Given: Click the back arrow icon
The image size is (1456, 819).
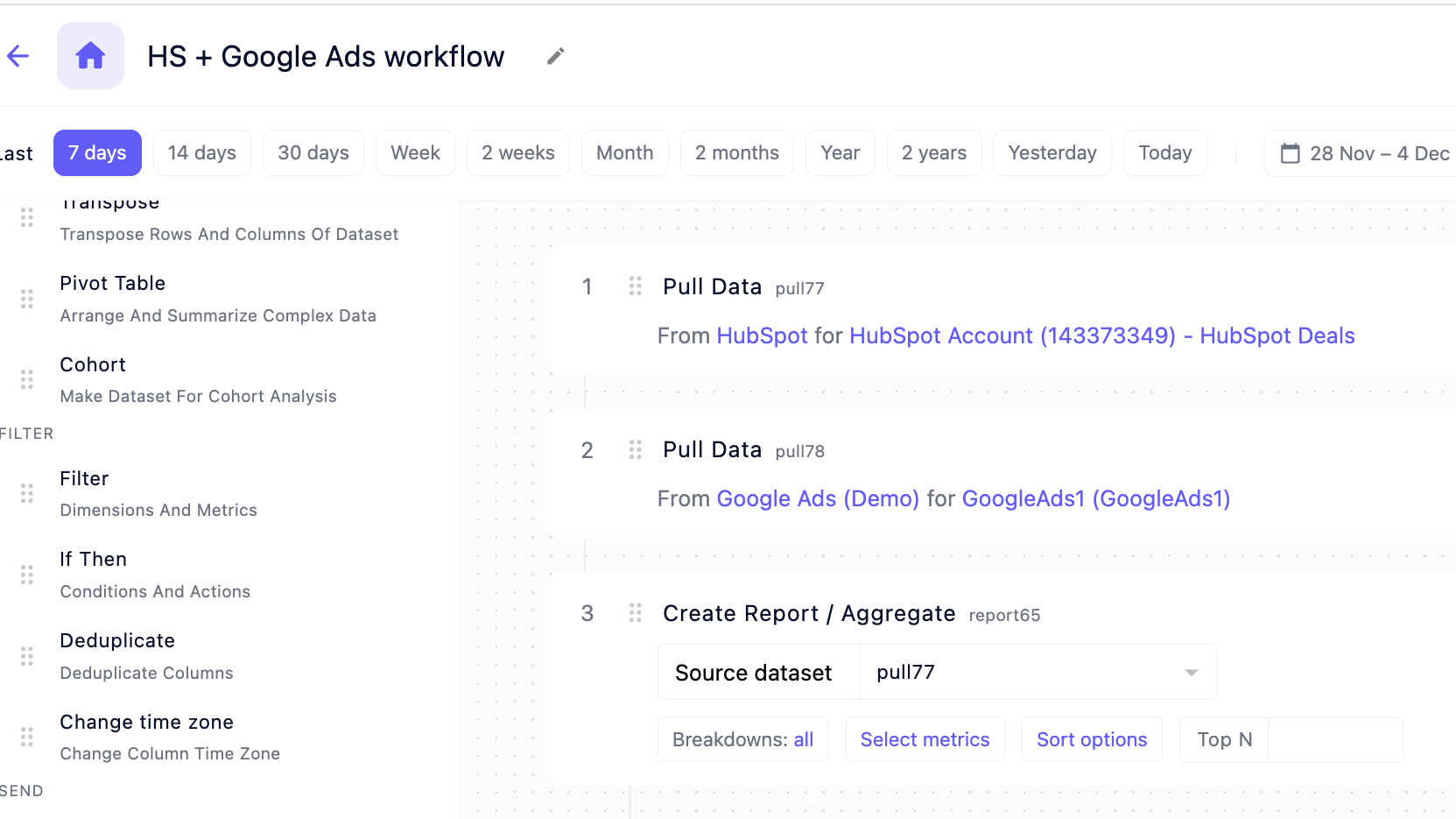Looking at the screenshot, I should 18,56.
